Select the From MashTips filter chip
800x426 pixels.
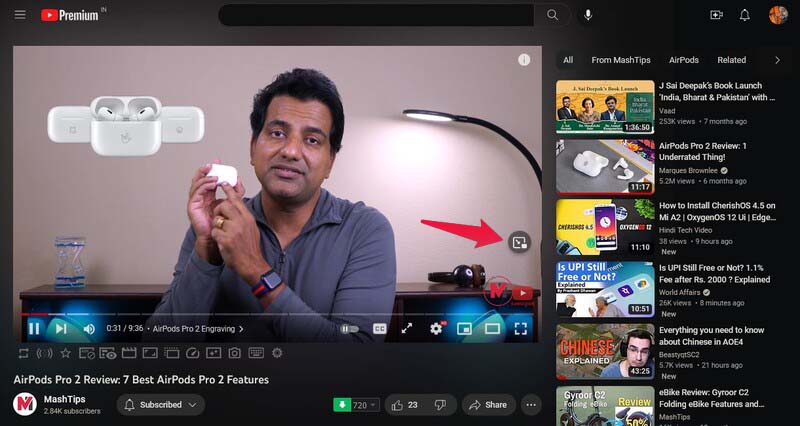tap(621, 60)
